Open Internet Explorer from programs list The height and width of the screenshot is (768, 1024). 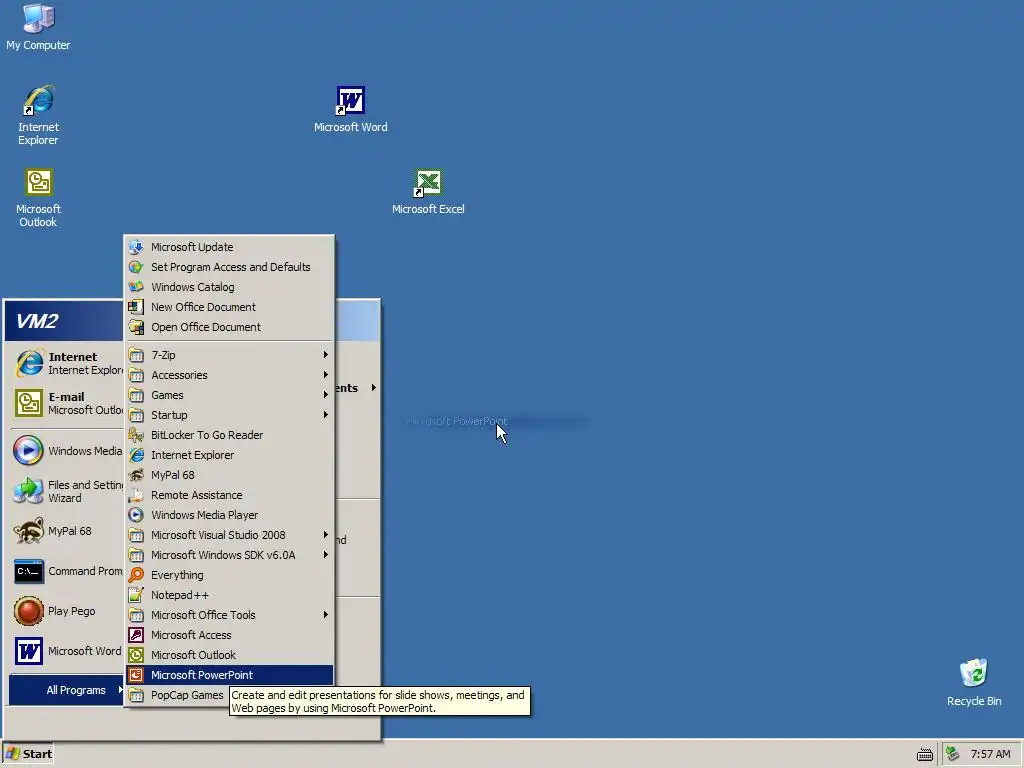click(229, 455)
